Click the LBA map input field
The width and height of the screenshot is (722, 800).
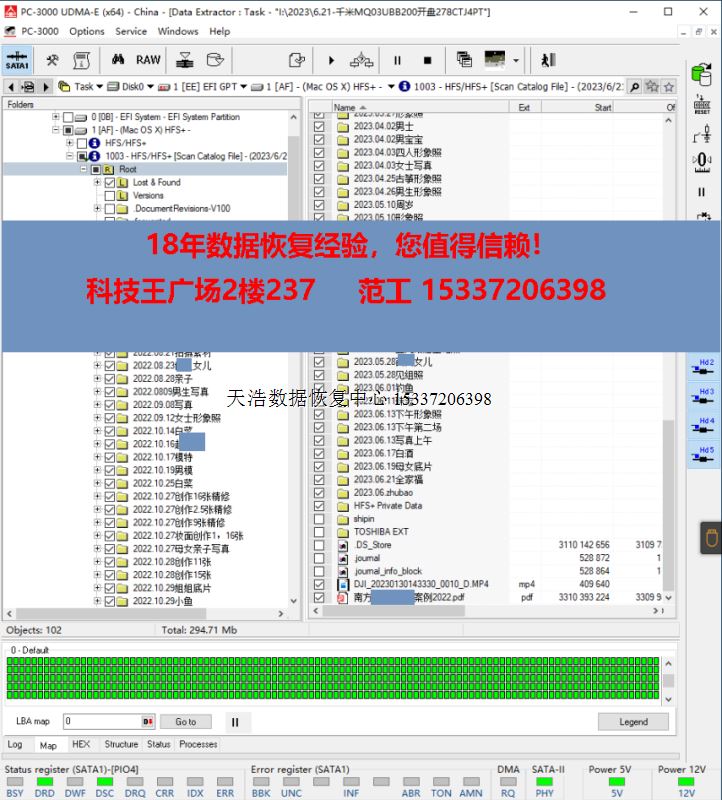pyautogui.click(x=102, y=721)
